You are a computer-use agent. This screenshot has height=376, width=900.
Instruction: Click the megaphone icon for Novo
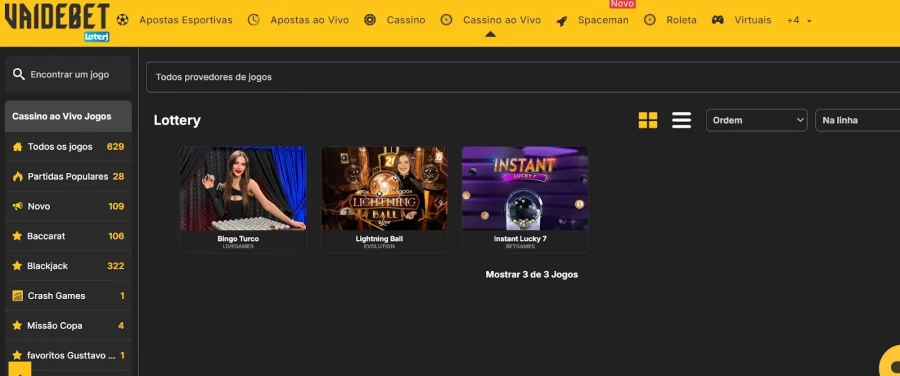point(18,206)
